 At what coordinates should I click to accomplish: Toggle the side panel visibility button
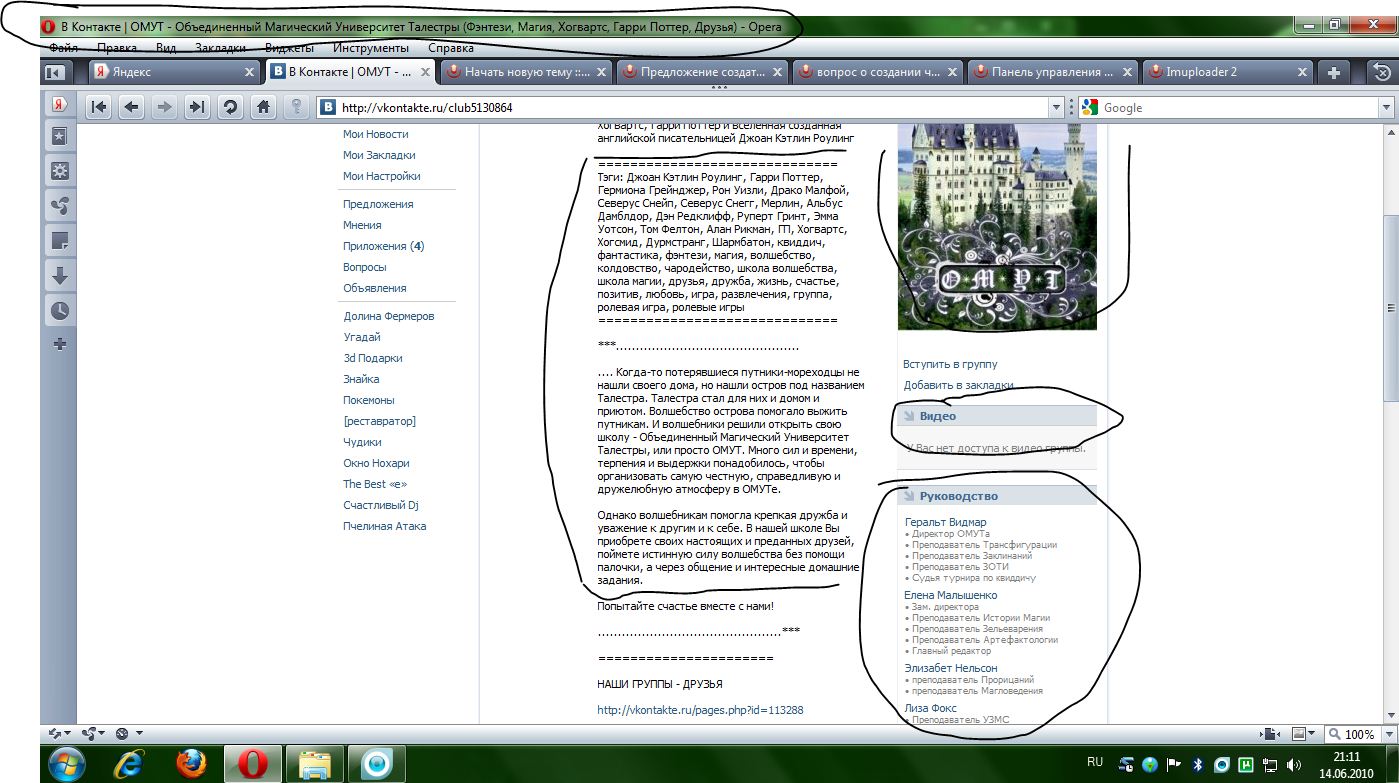tap(54, 72)
